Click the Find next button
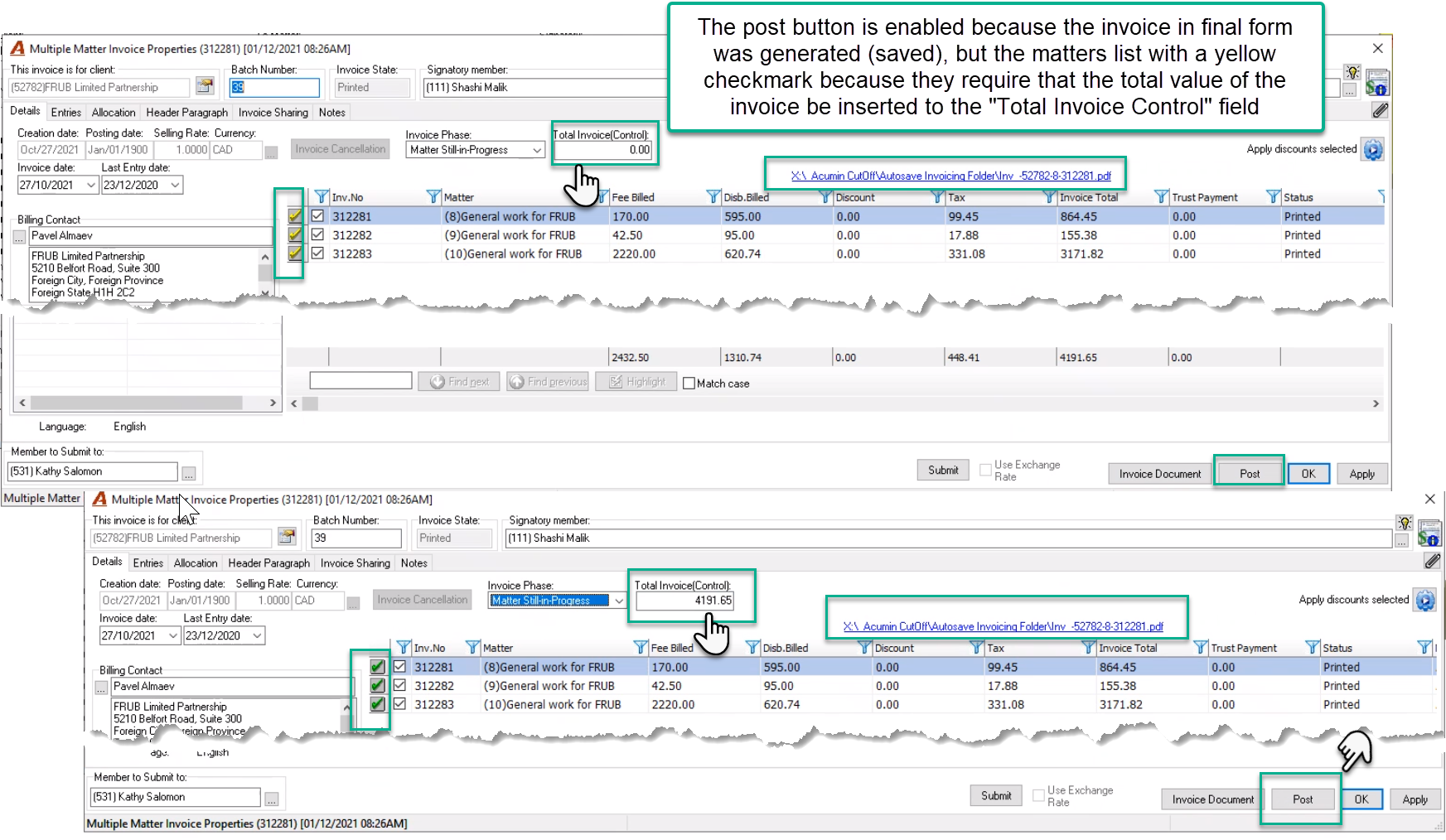1446x840 pixels. click(x=459, y=382)
